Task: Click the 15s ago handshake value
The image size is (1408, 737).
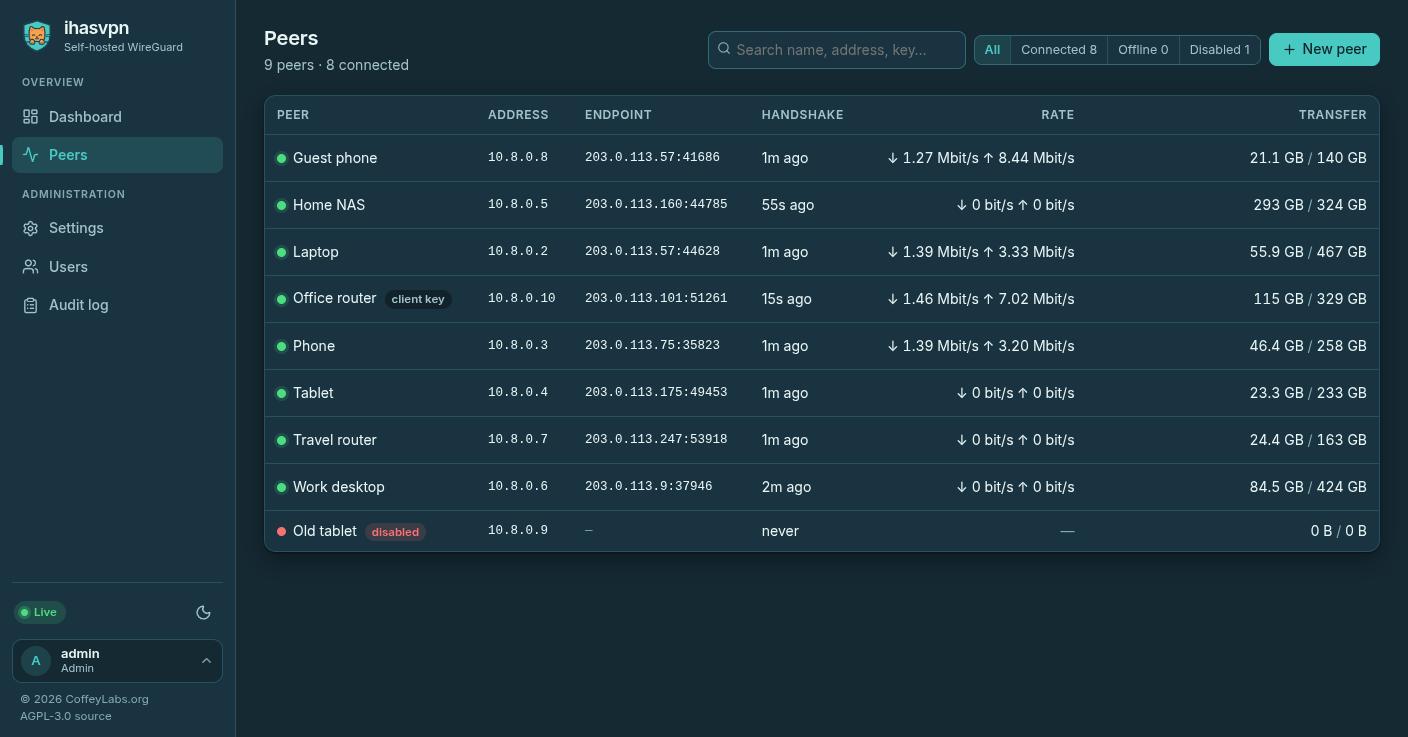Action: click(787, 299)
